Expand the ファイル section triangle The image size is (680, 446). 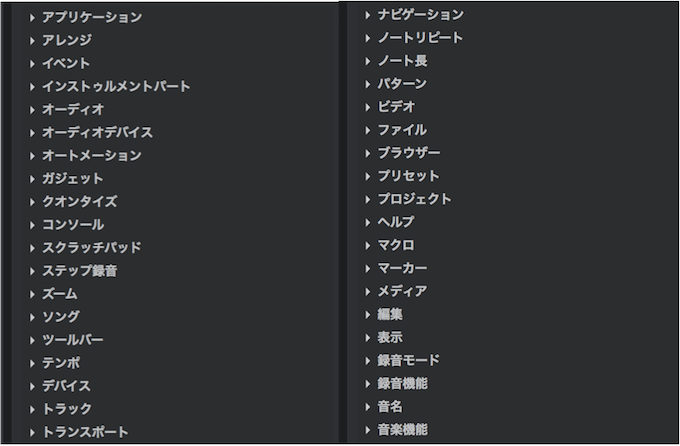368,130
